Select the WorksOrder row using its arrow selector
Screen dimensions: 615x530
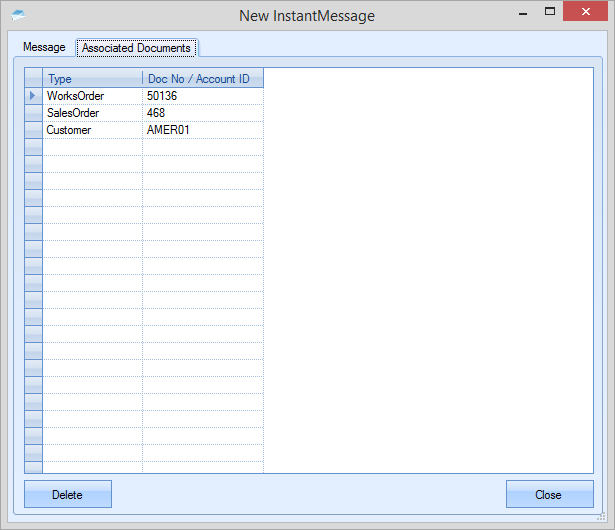[33, 96]
